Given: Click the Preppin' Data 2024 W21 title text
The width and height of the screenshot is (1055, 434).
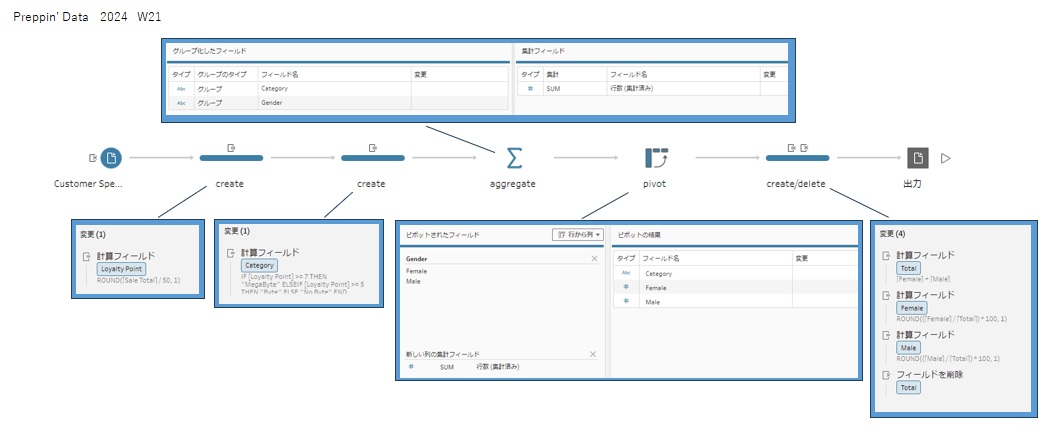Looking at the screenshot, I should click(x=87, y=17).
